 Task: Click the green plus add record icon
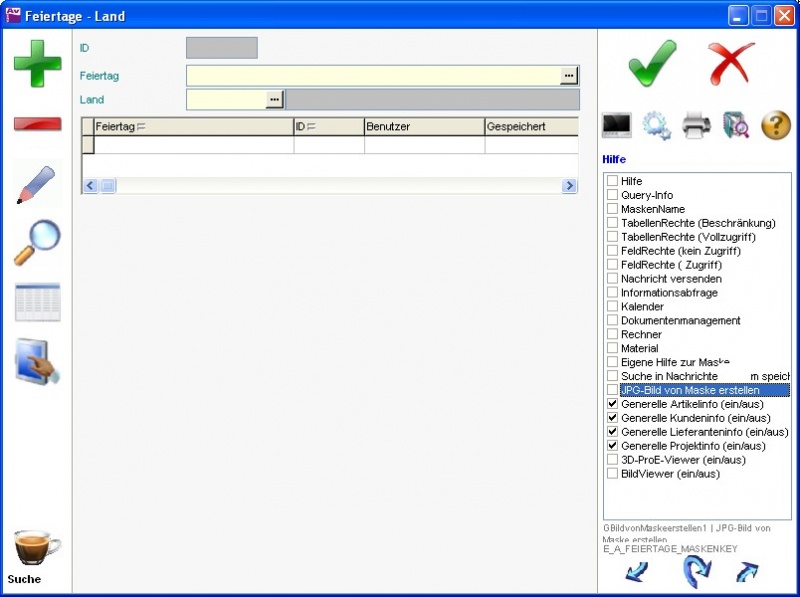37,63
